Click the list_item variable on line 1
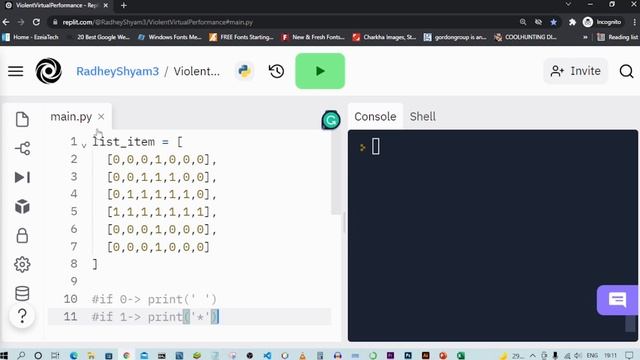640x360 pixels. (124, 142)
